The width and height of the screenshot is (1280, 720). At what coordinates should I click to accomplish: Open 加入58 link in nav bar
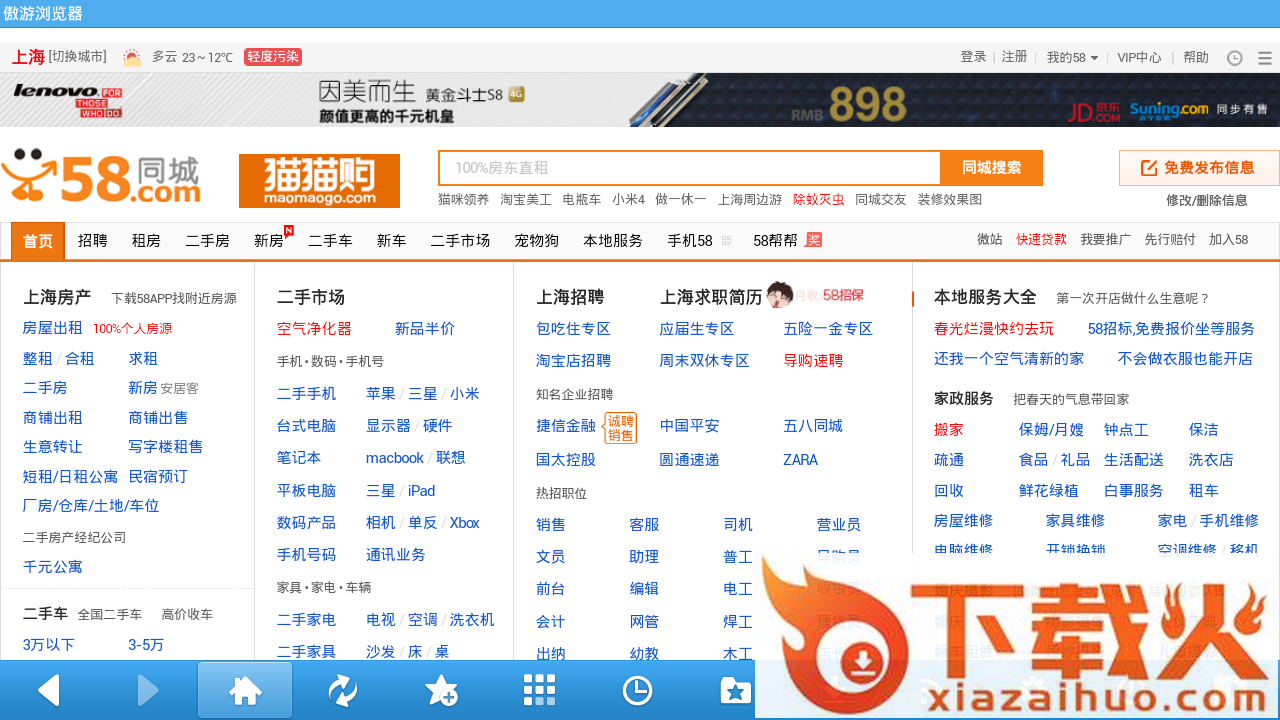pyautogui.click(x=1228, y=240)
